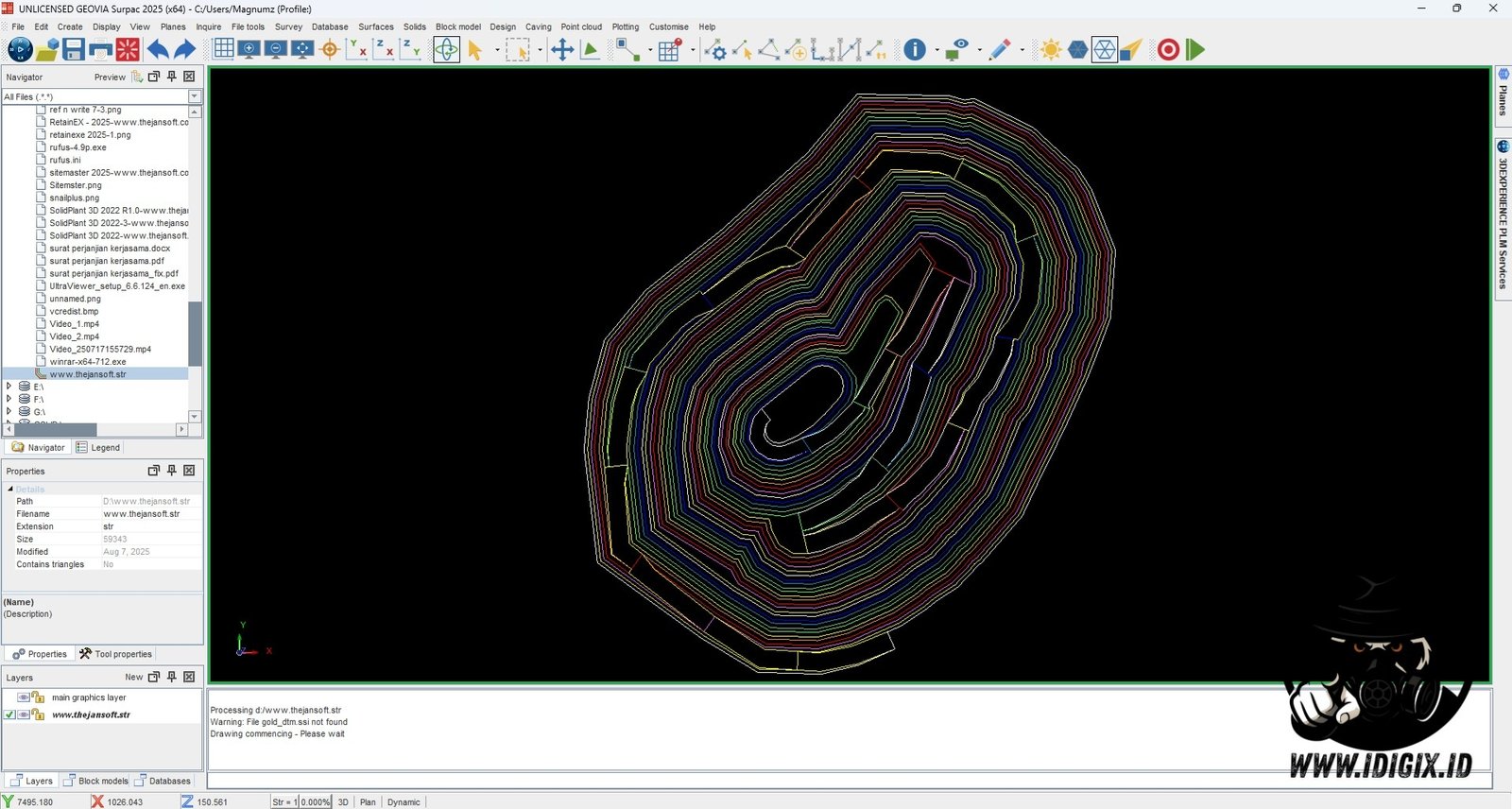Image resolution: width=1512 pixels, height=809 pixels.
Task: Click the New layer button
Action: (x=134, y=677)
